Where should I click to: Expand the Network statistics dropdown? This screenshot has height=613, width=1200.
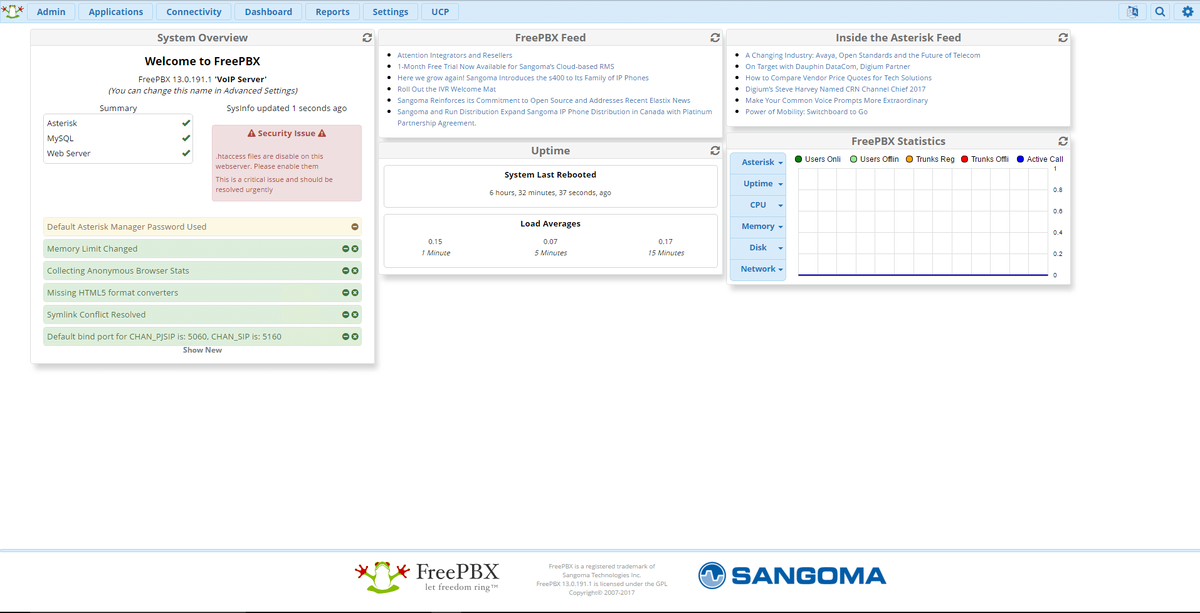[758, 269]
